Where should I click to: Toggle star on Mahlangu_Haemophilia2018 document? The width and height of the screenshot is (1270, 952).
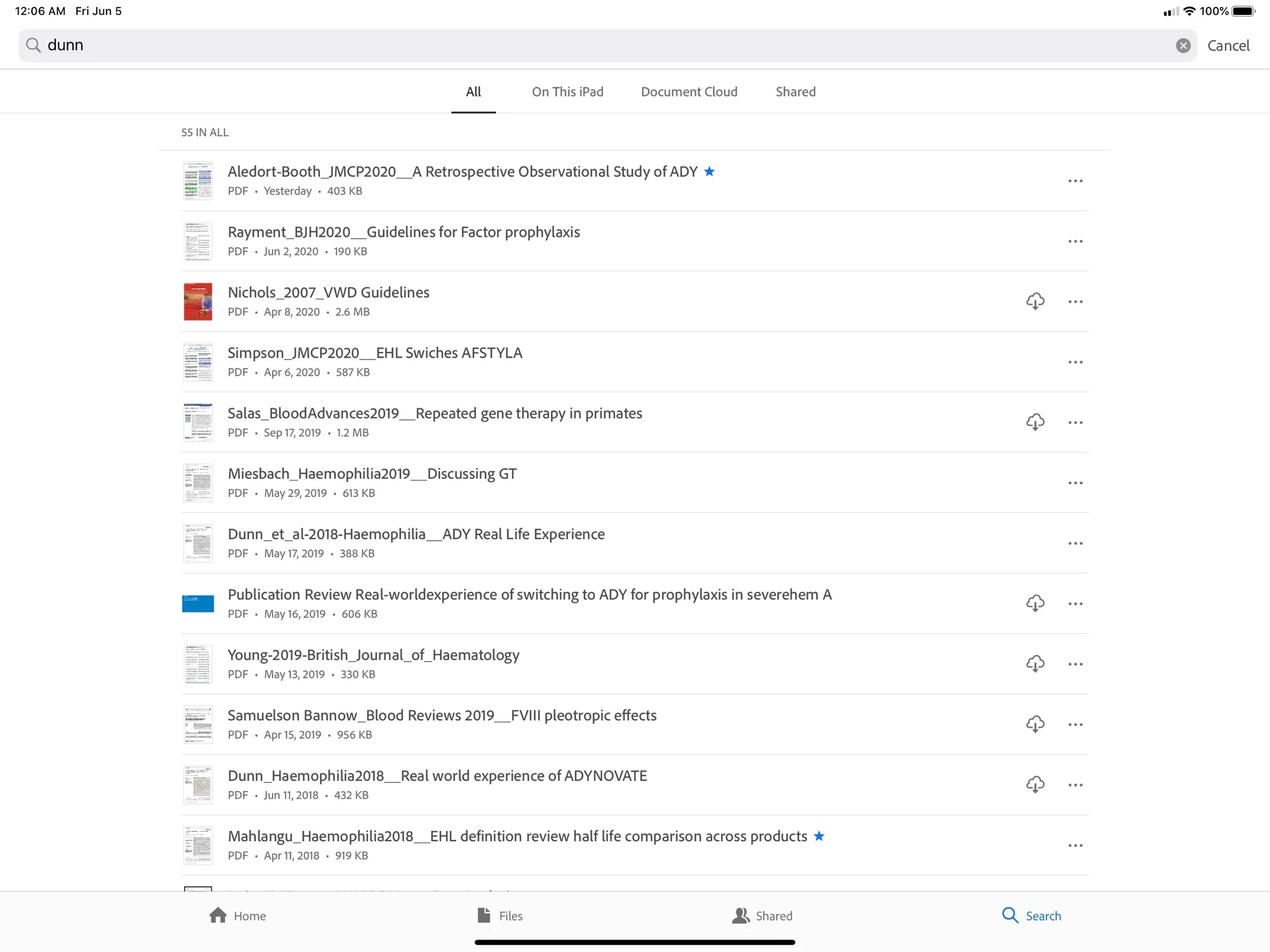[819, 836]
